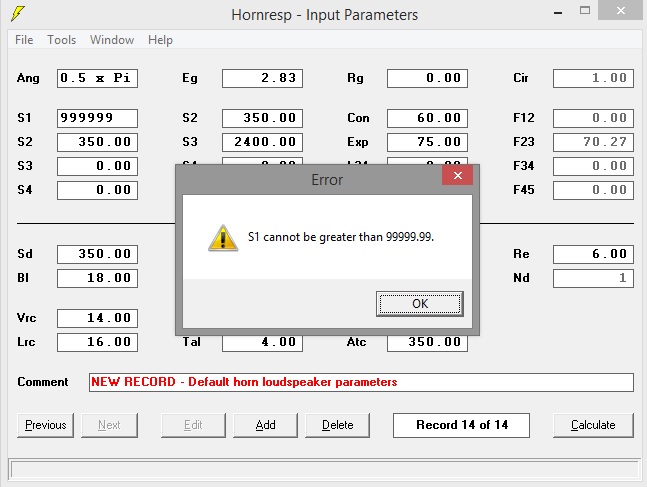Delete the current record
This screenshot has height=487, width=647.
point(338,425)
